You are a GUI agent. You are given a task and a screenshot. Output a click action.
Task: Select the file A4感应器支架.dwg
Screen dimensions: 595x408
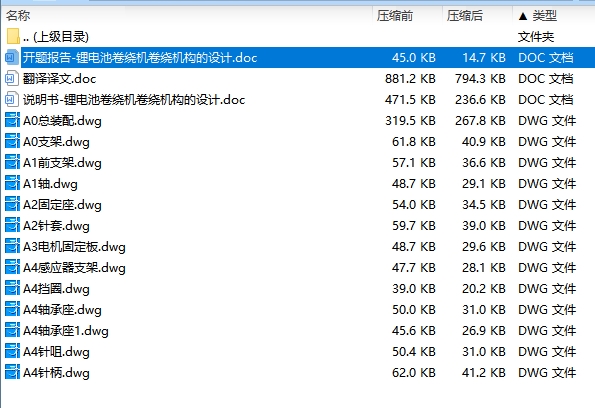74,268
